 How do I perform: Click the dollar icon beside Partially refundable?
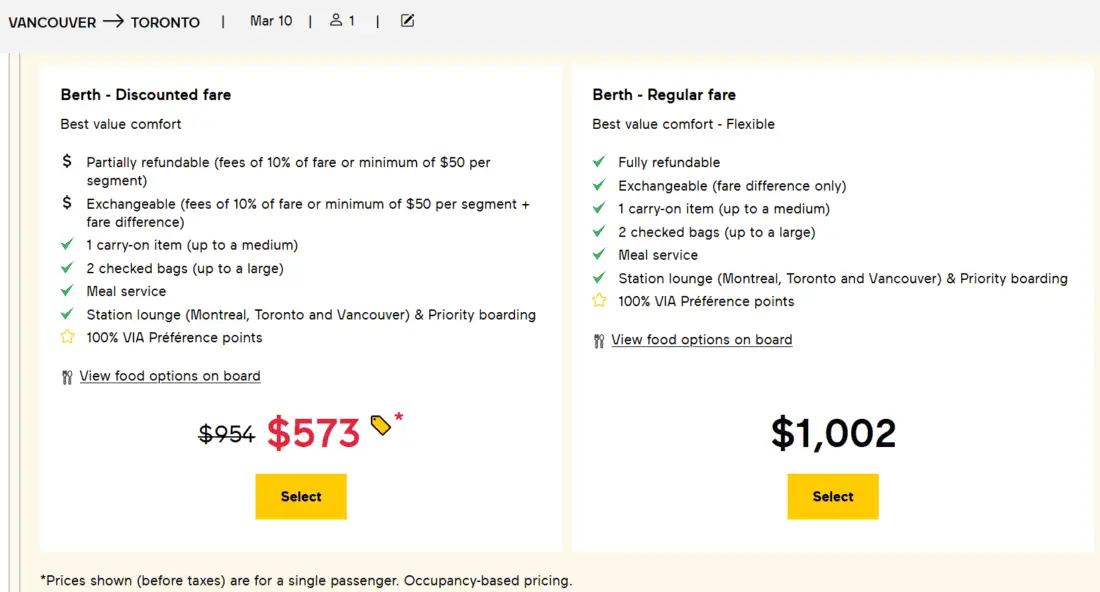pyautogui.click(x=67, y=161)
